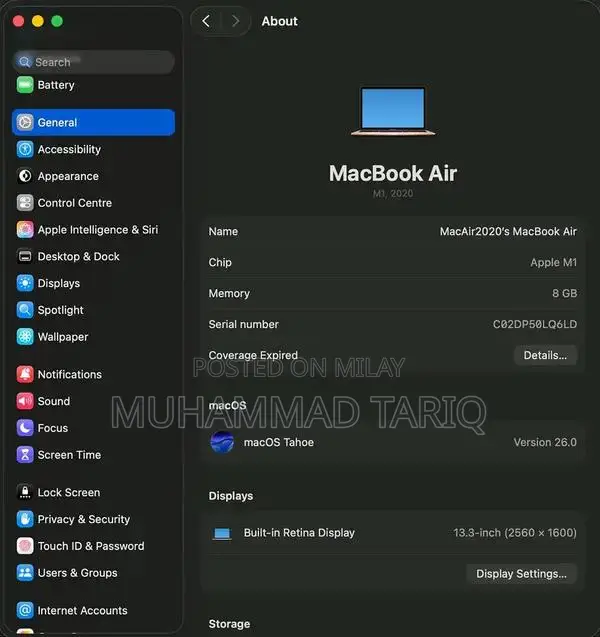This screenshot has width=600, height=637.
Task: Click the Apple M1 chip value
Action: click(x=553, y=262)
